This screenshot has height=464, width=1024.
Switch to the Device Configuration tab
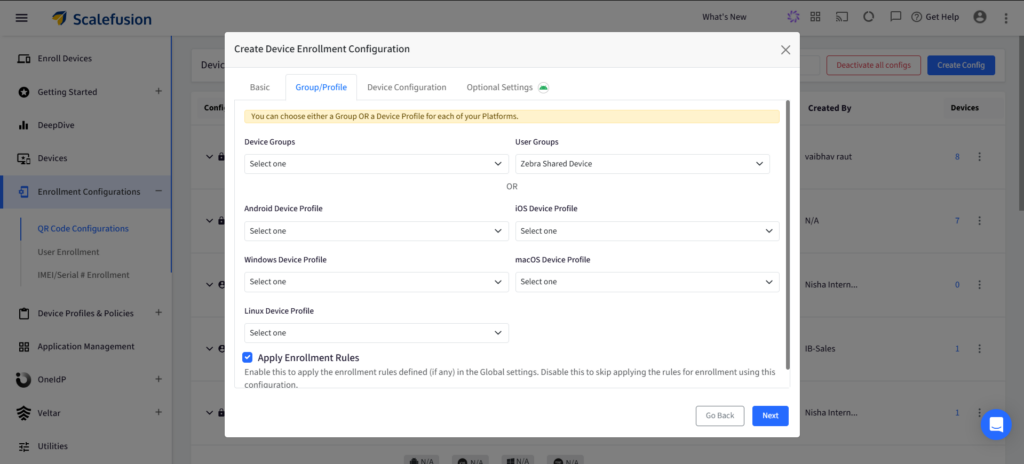tap(406, 87)
